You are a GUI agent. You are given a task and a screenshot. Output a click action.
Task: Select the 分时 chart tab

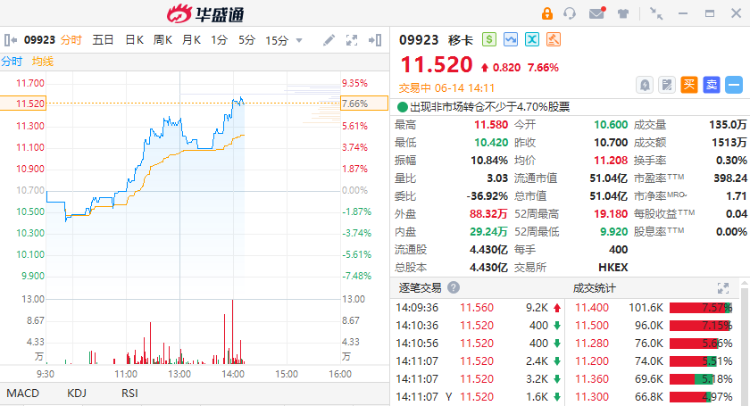coord(71,40)
